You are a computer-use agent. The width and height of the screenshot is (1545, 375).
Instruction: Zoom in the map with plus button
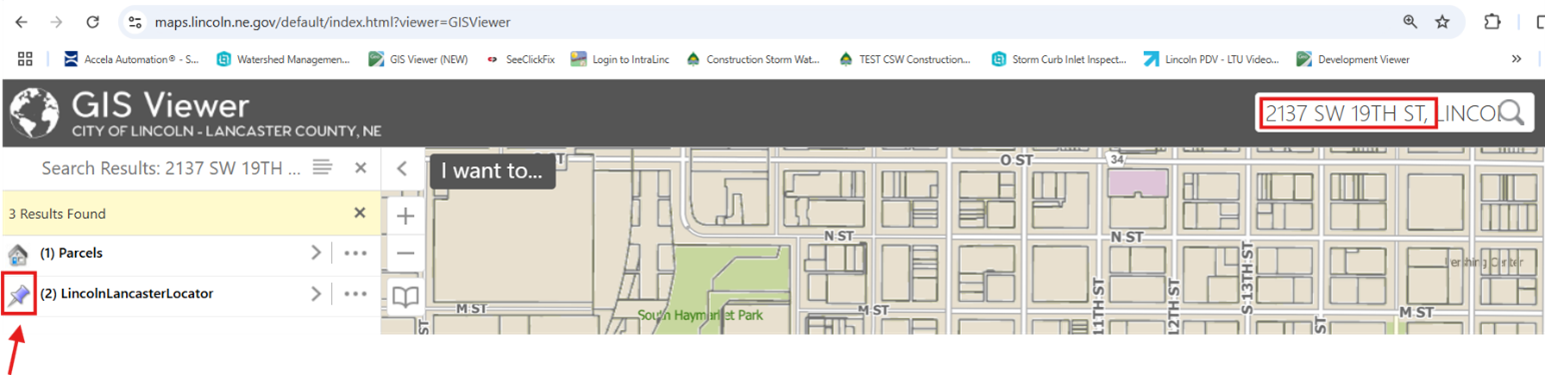pyautogui.click(x=405, y=215)
